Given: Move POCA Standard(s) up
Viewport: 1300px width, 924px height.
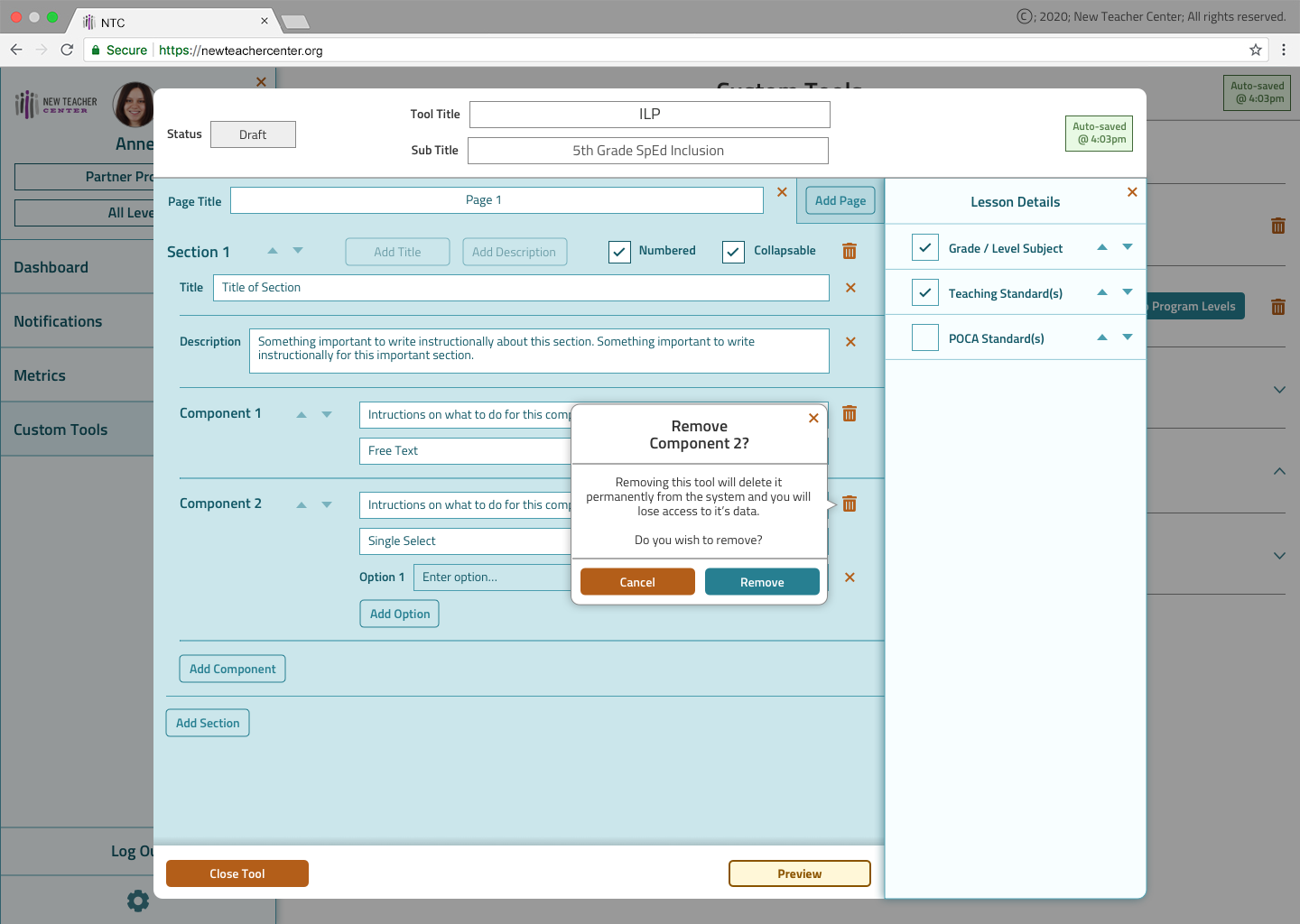Looking at the screenshot, I should coord(1102,337).
